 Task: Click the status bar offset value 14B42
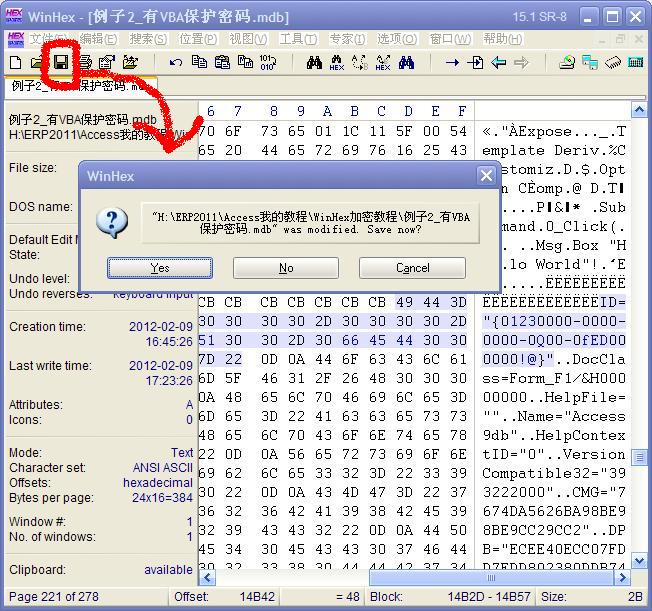tap(257, 597)
